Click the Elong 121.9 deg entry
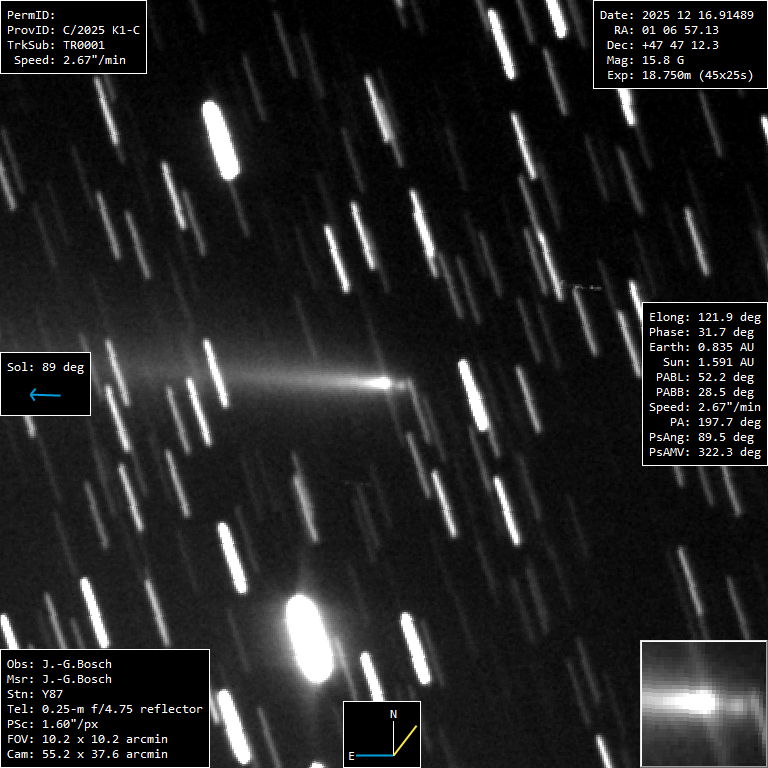The width and height of the screenshot is (768, 768). tap(705, 317)
